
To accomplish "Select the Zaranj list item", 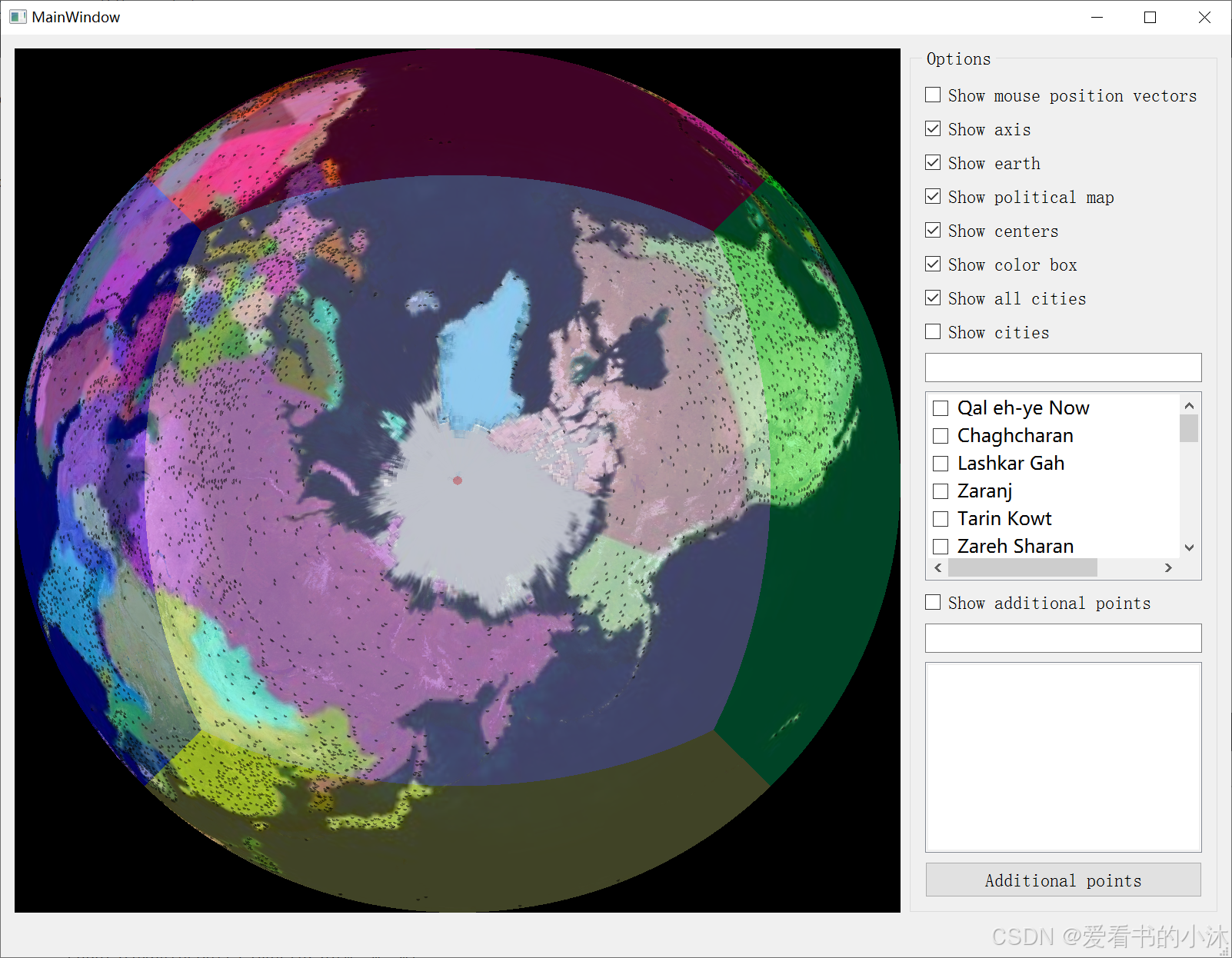I will pyautogui.click(x=940, y=491).
